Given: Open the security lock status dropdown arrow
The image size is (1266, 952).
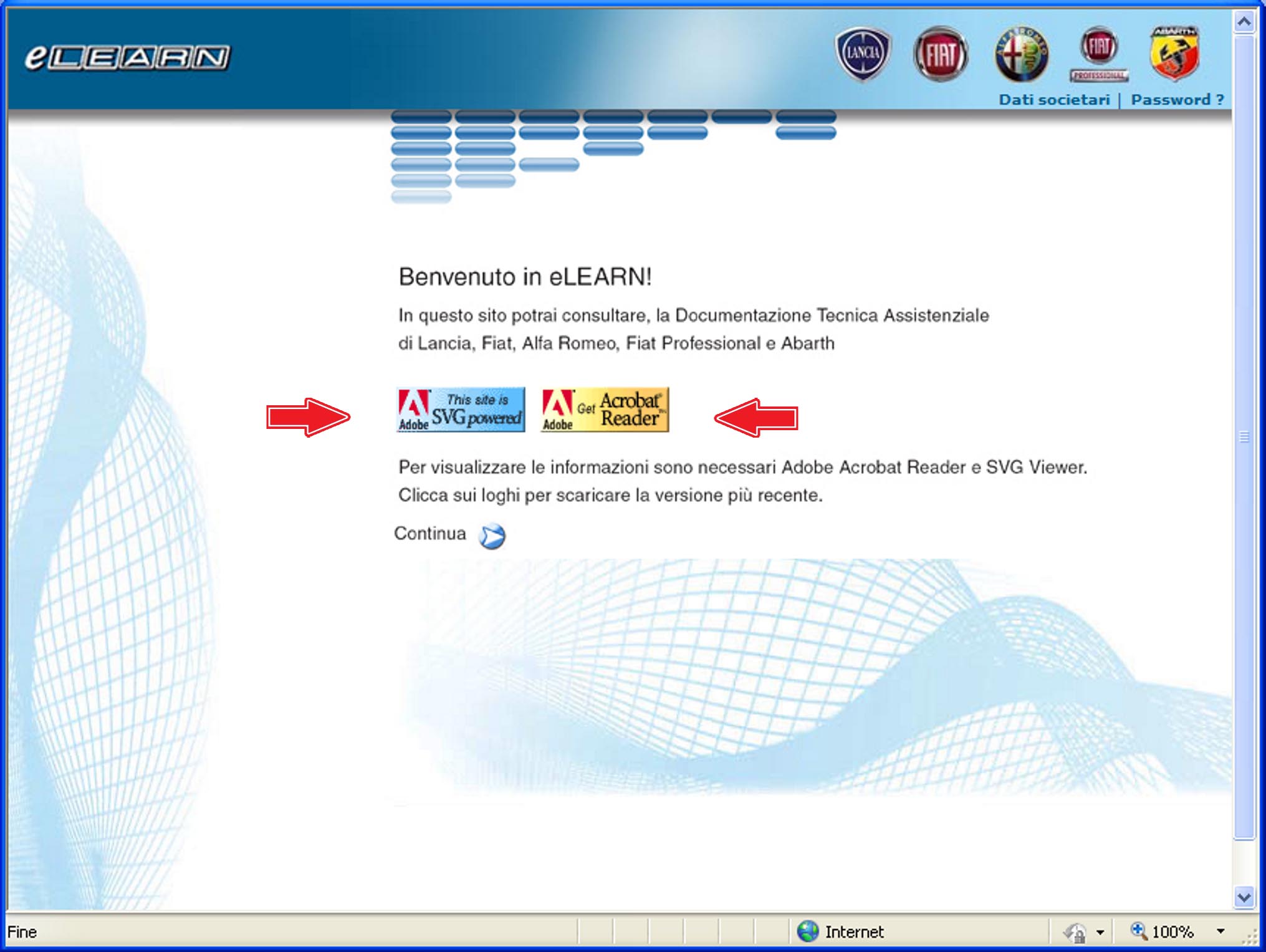Looking at the screenshot, I should click(x=1100, y=933).
